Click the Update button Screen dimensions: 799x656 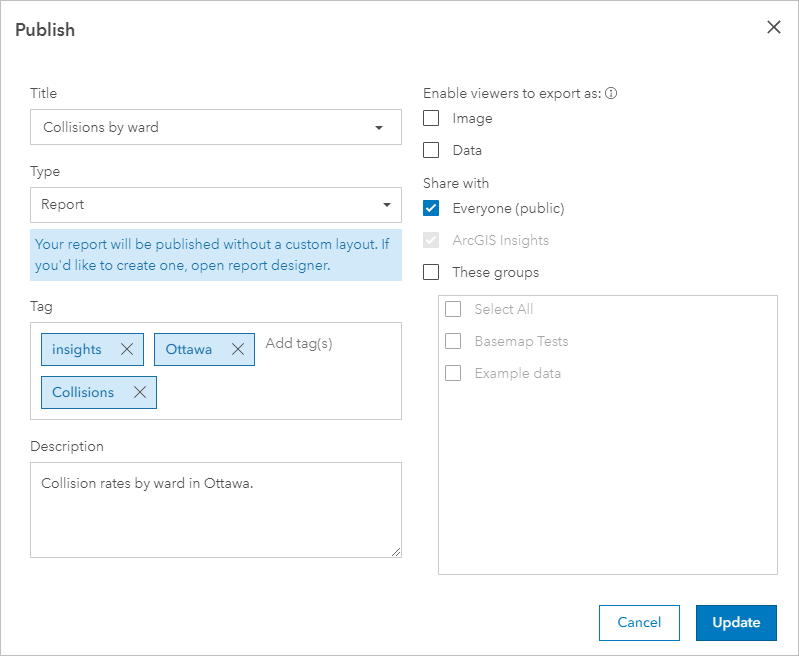(736, 622)
